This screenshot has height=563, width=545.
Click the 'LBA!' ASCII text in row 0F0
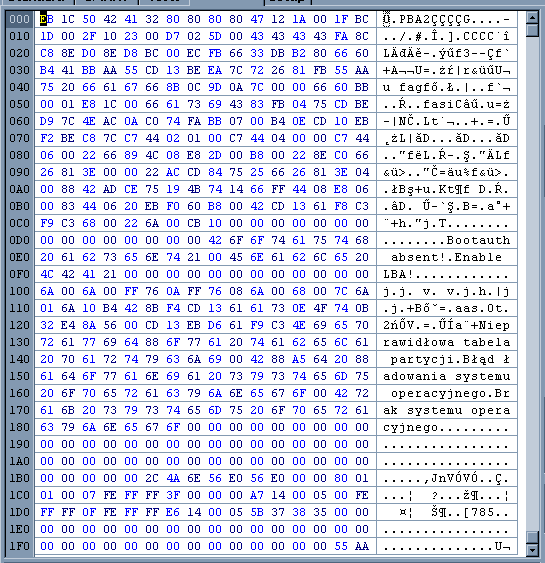[398, 274]
